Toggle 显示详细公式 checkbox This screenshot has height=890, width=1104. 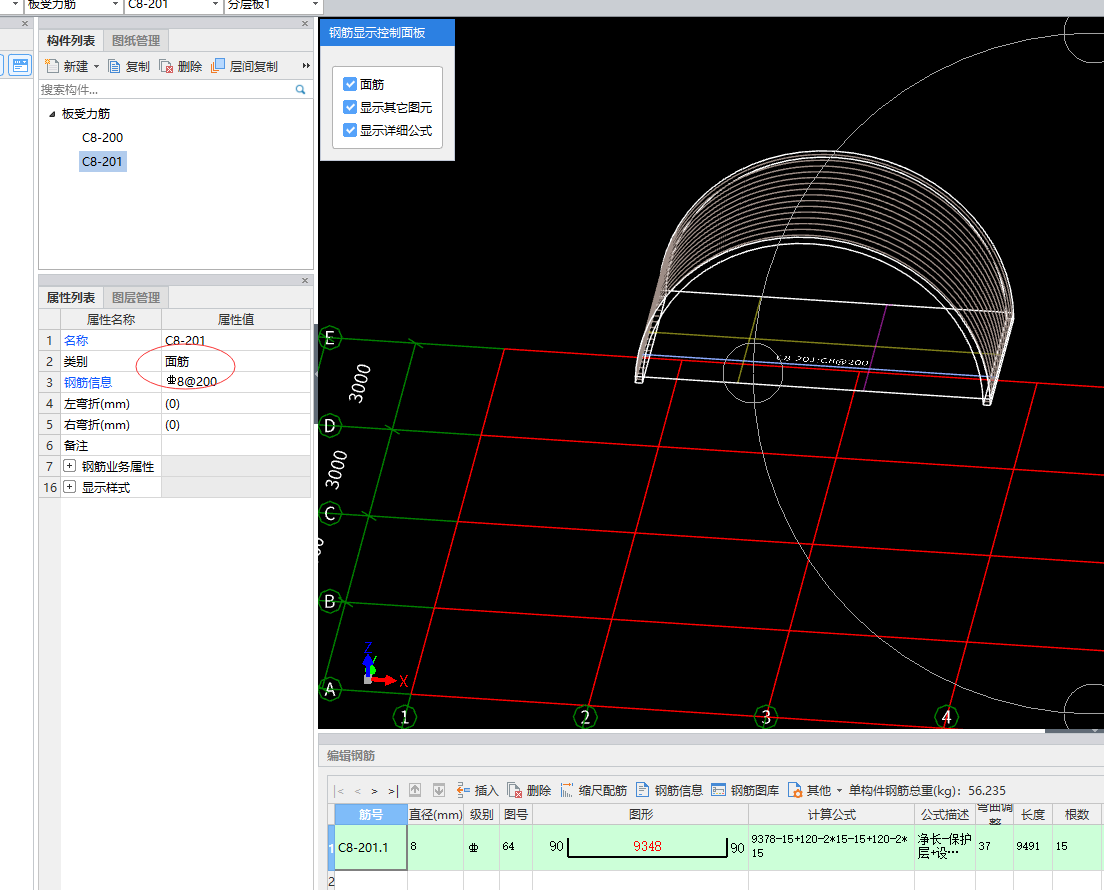pyautogui.click(x=350, y=130)
